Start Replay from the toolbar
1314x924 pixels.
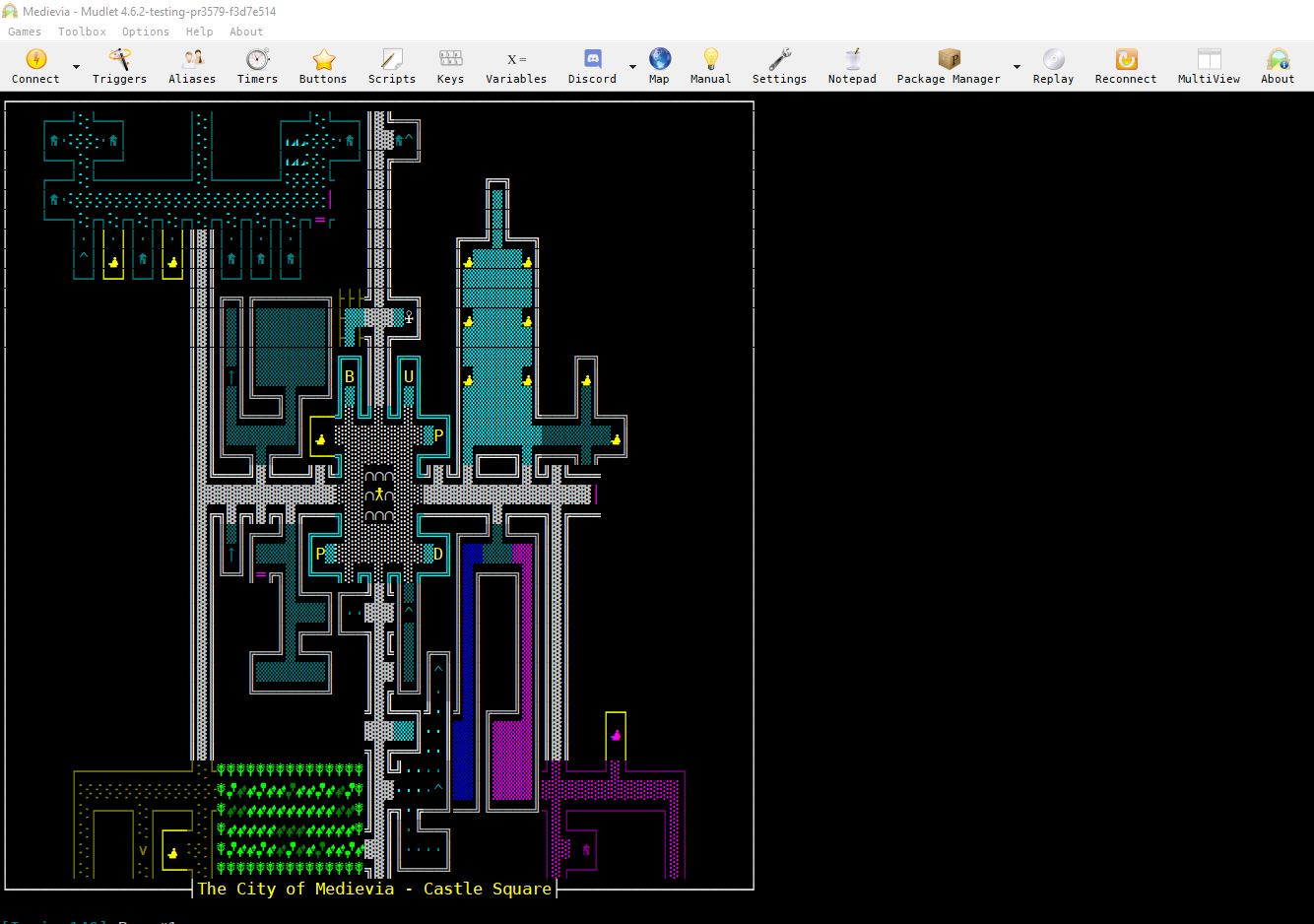(1053, 66)
